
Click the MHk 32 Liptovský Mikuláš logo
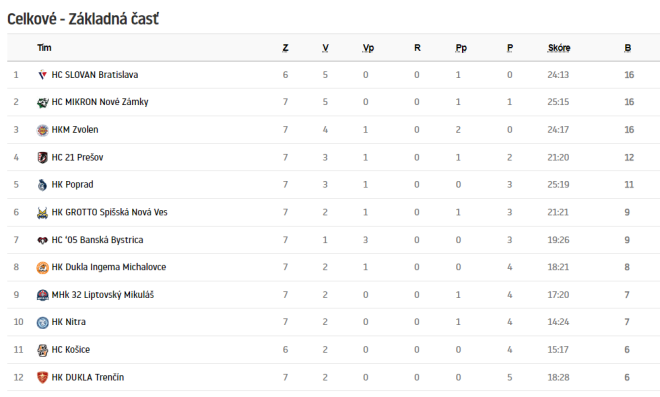click(x=42, y=295)
